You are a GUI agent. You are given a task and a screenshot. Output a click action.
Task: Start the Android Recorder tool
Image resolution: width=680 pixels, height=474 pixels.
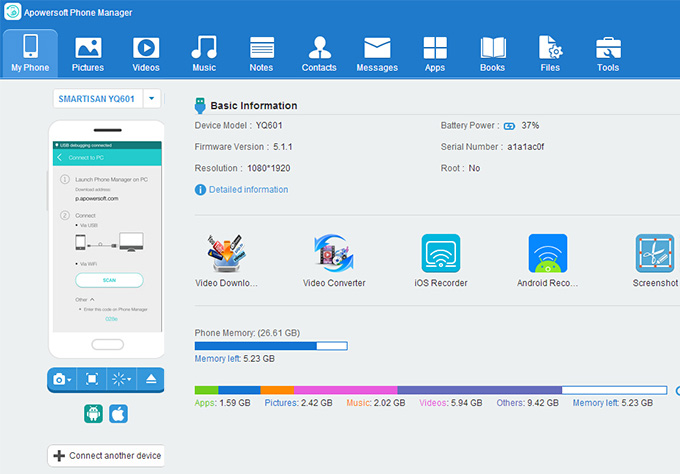click(548, 253)
